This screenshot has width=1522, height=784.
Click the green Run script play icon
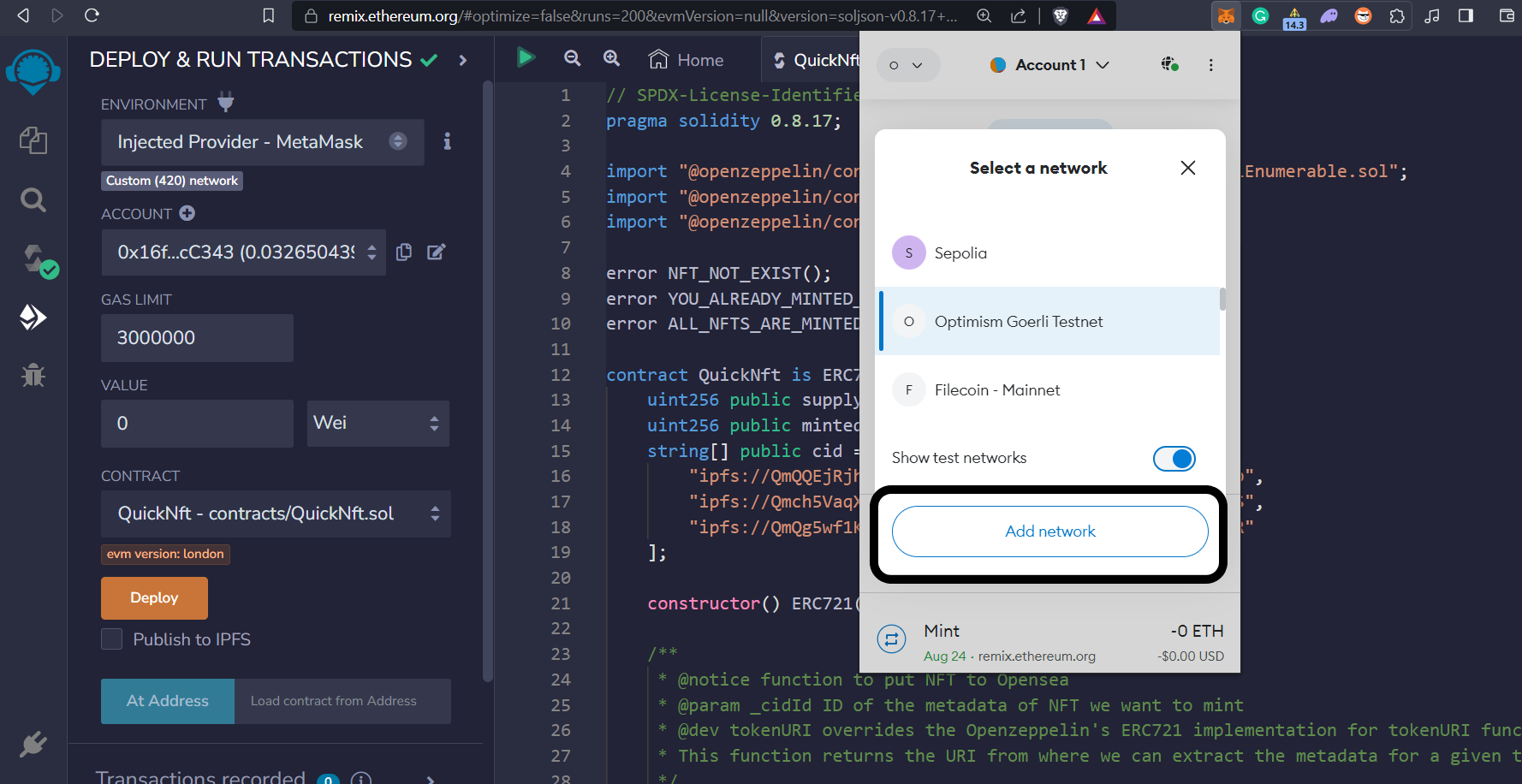pyautogui.click(x=526, y=57)
